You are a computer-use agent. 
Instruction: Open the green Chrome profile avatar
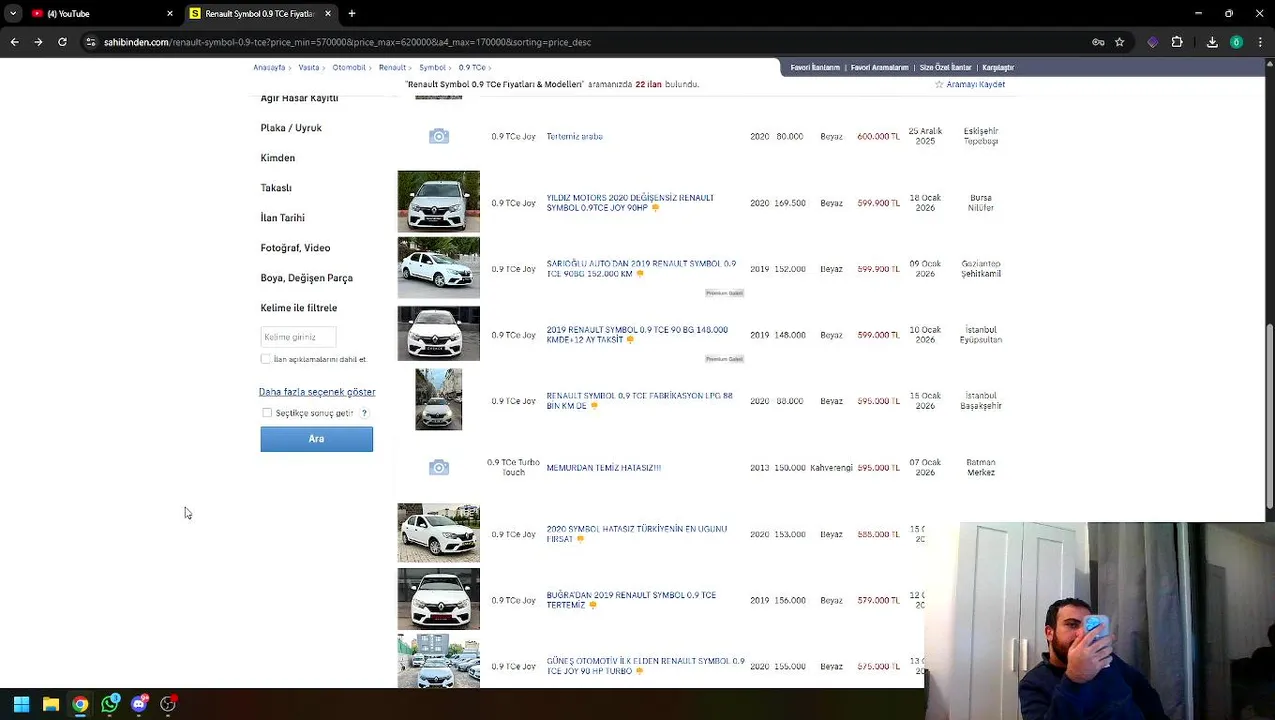tap(1236, 42)
